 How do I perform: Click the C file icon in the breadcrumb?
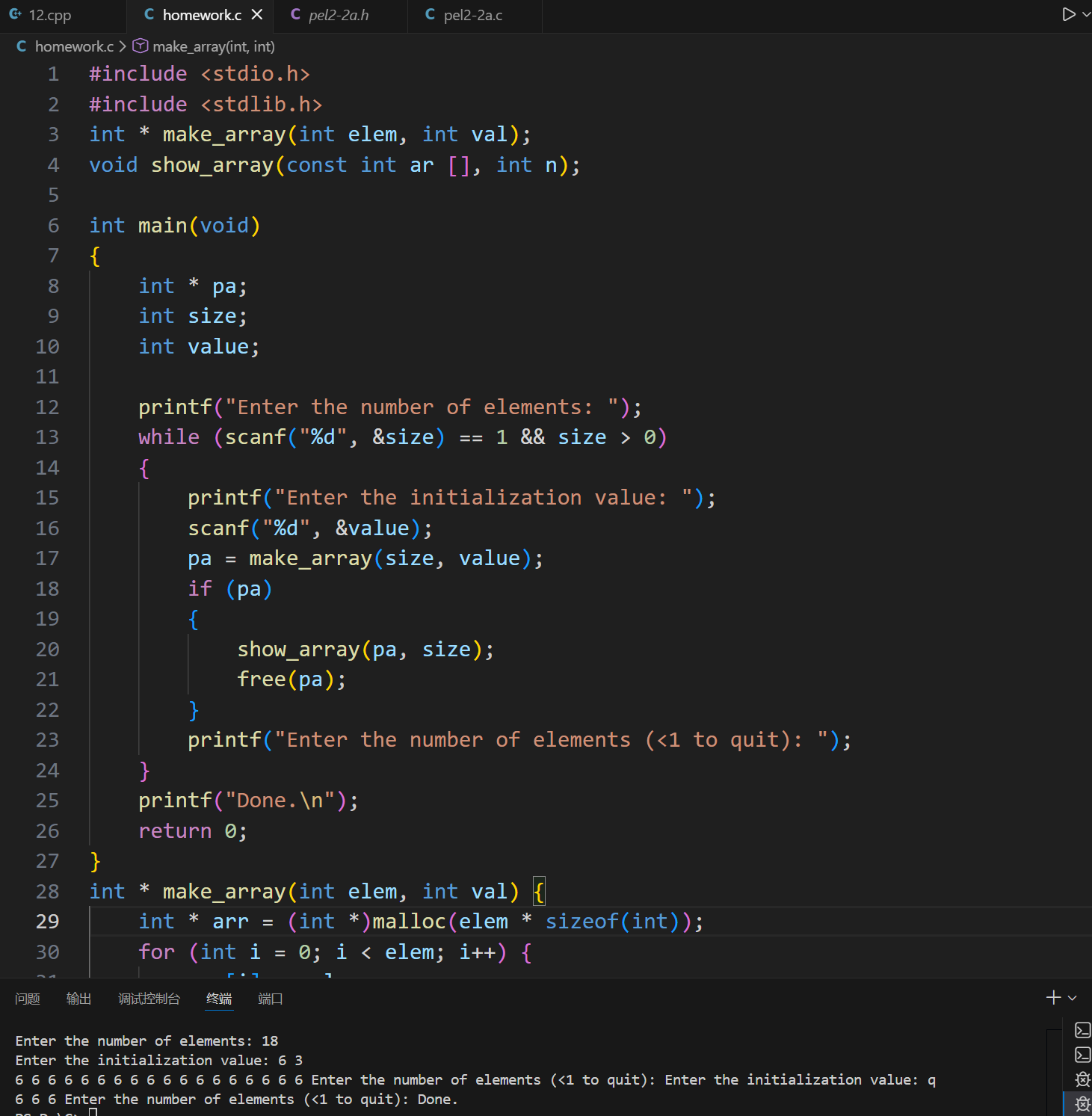pyautogui.click(x=22, y=46)
